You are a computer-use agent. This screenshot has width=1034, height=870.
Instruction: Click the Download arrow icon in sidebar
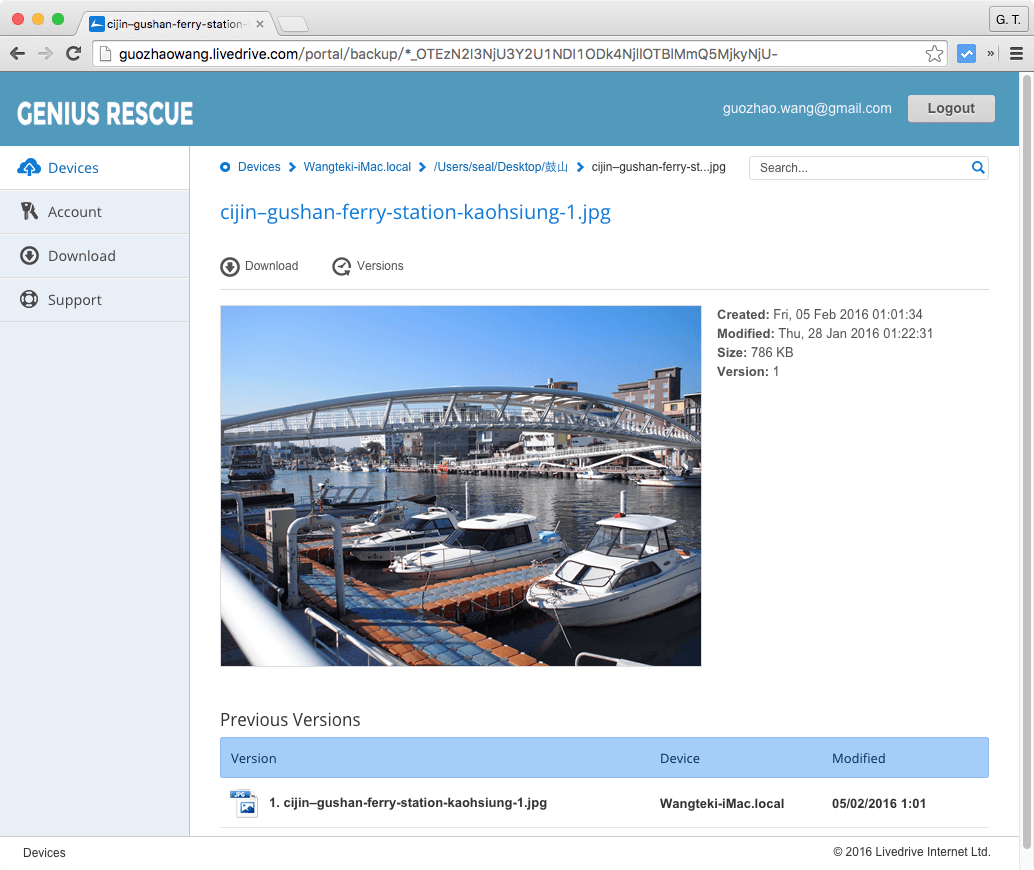[x=29, y=256]
